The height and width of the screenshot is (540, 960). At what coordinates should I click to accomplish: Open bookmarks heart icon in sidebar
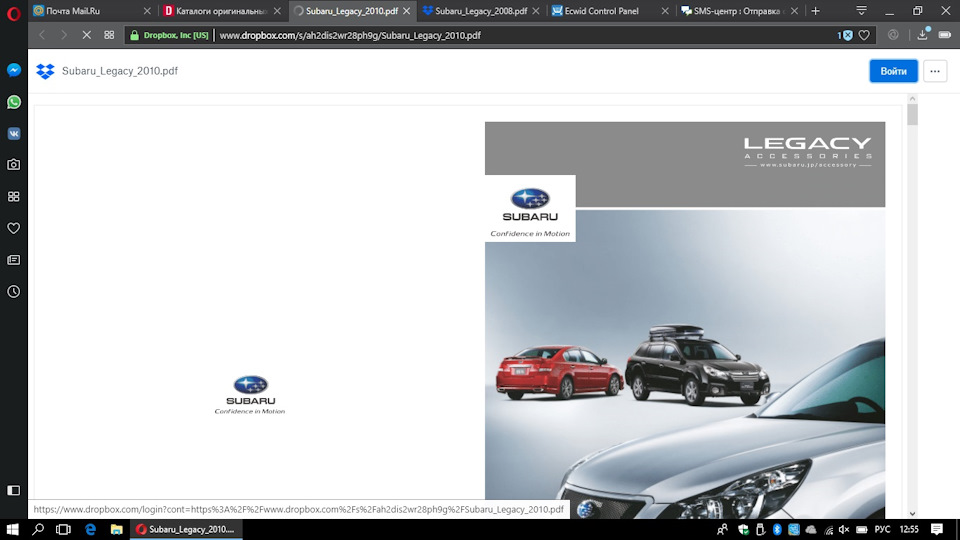[x=13, y=228]
